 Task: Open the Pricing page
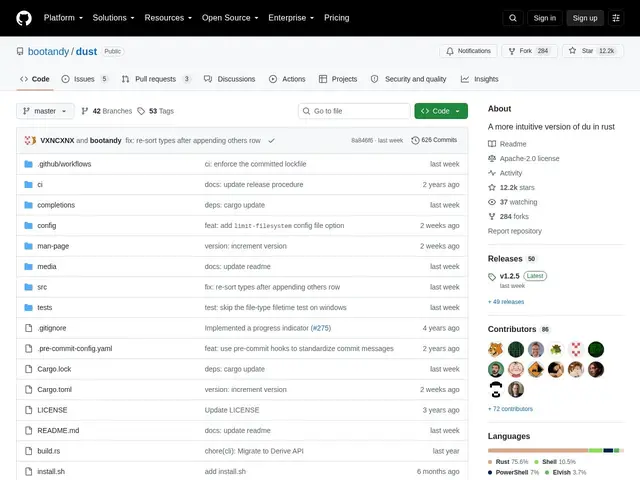tap(336, 18)
